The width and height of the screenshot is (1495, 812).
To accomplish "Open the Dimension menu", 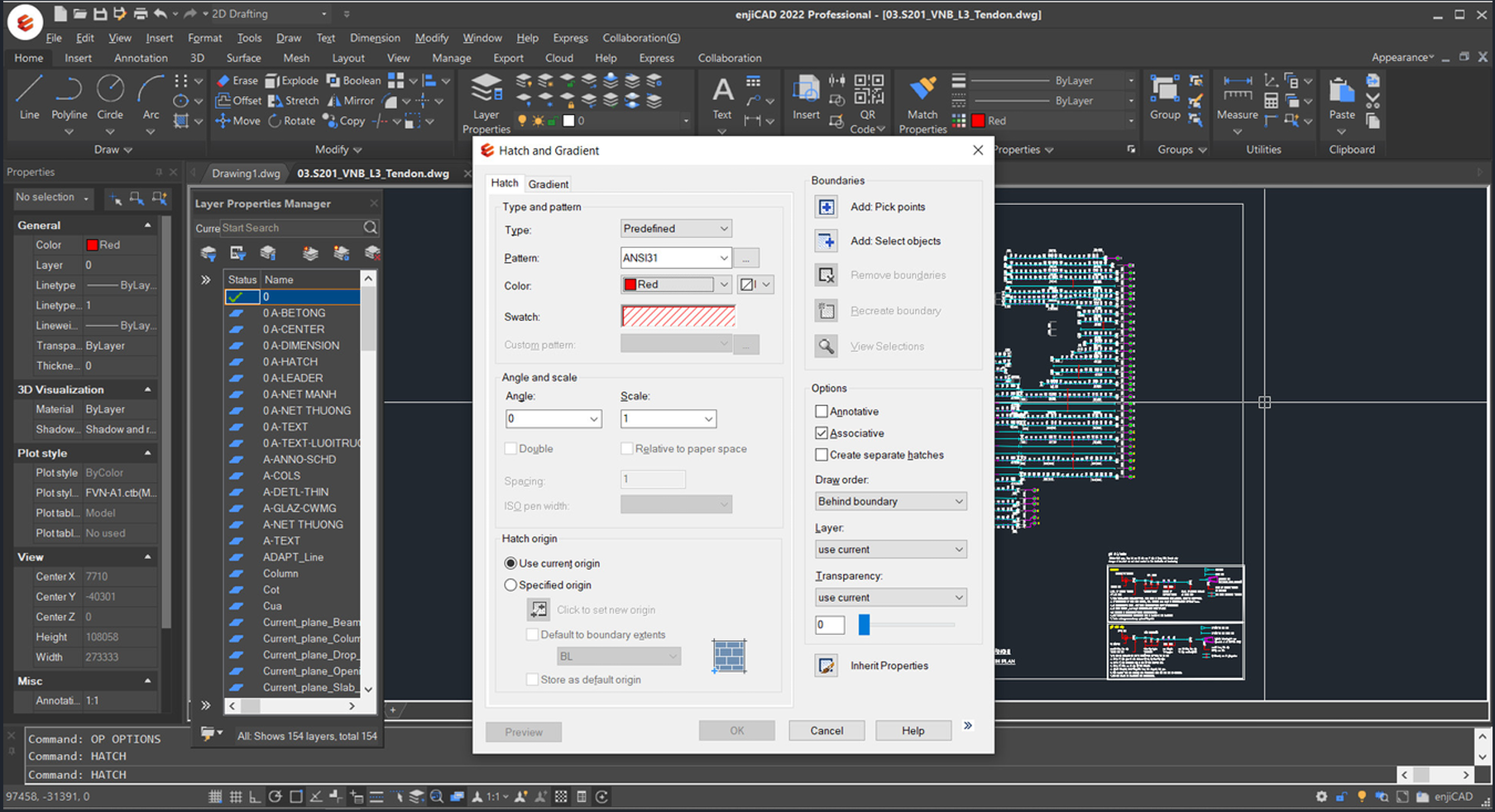I will (x=375, y=38).
